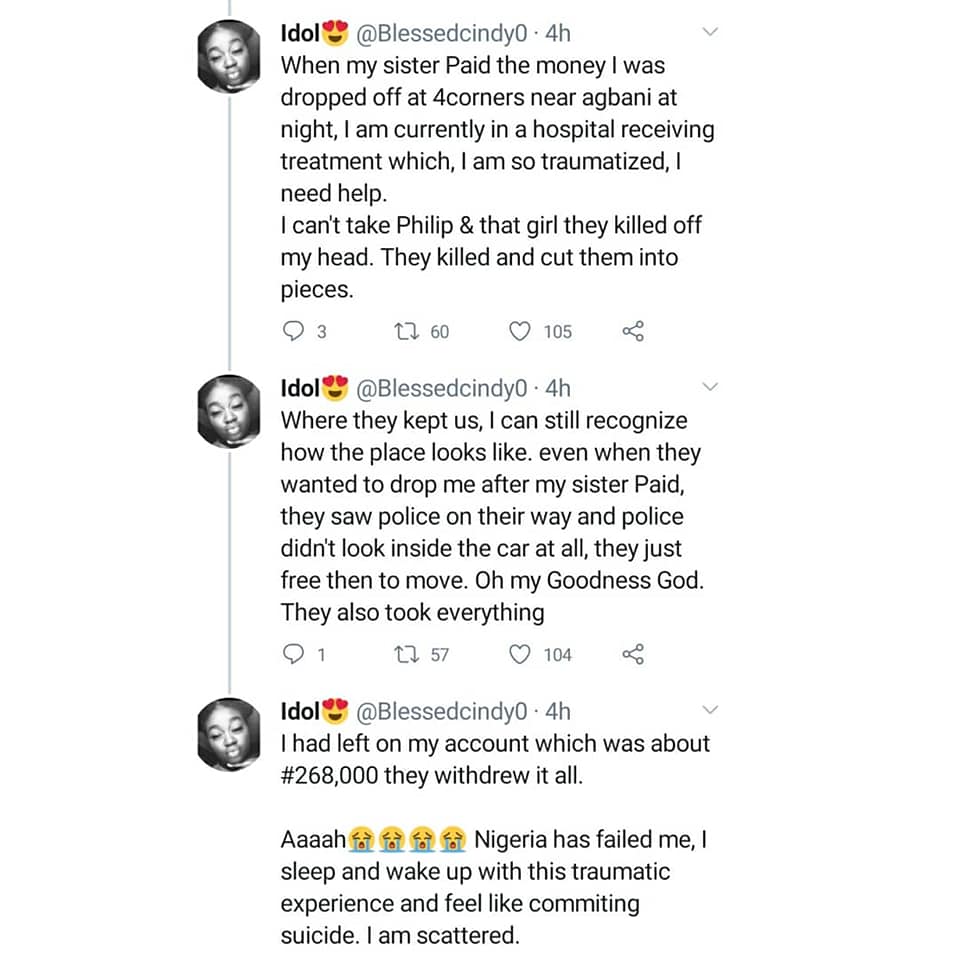Like the tweet with 105 likes
The image size is (960, 960).
click(520, 332)
